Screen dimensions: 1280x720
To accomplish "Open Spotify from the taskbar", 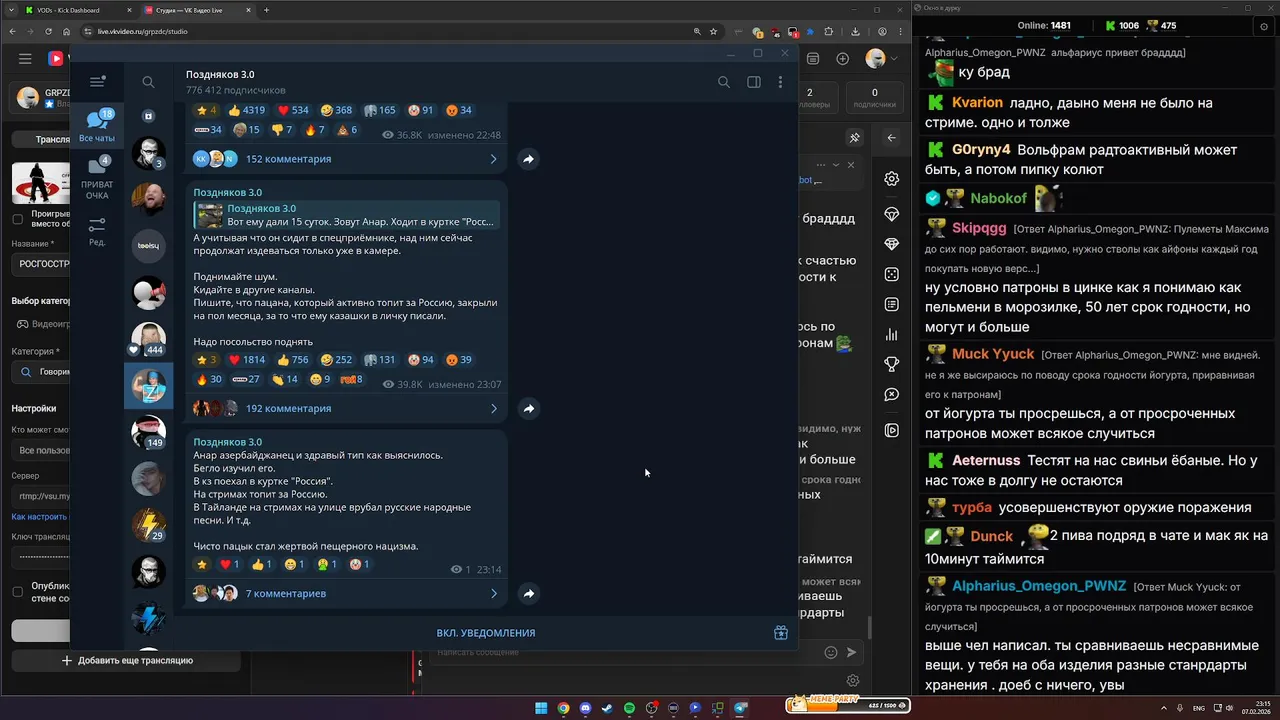I will (x=629, y=708).
